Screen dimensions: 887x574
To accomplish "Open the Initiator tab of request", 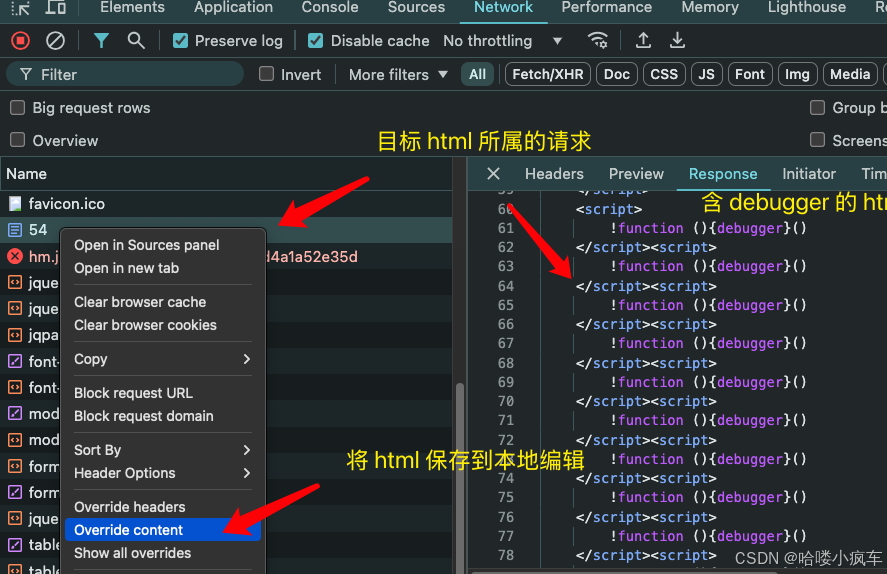I will point(808,174).
